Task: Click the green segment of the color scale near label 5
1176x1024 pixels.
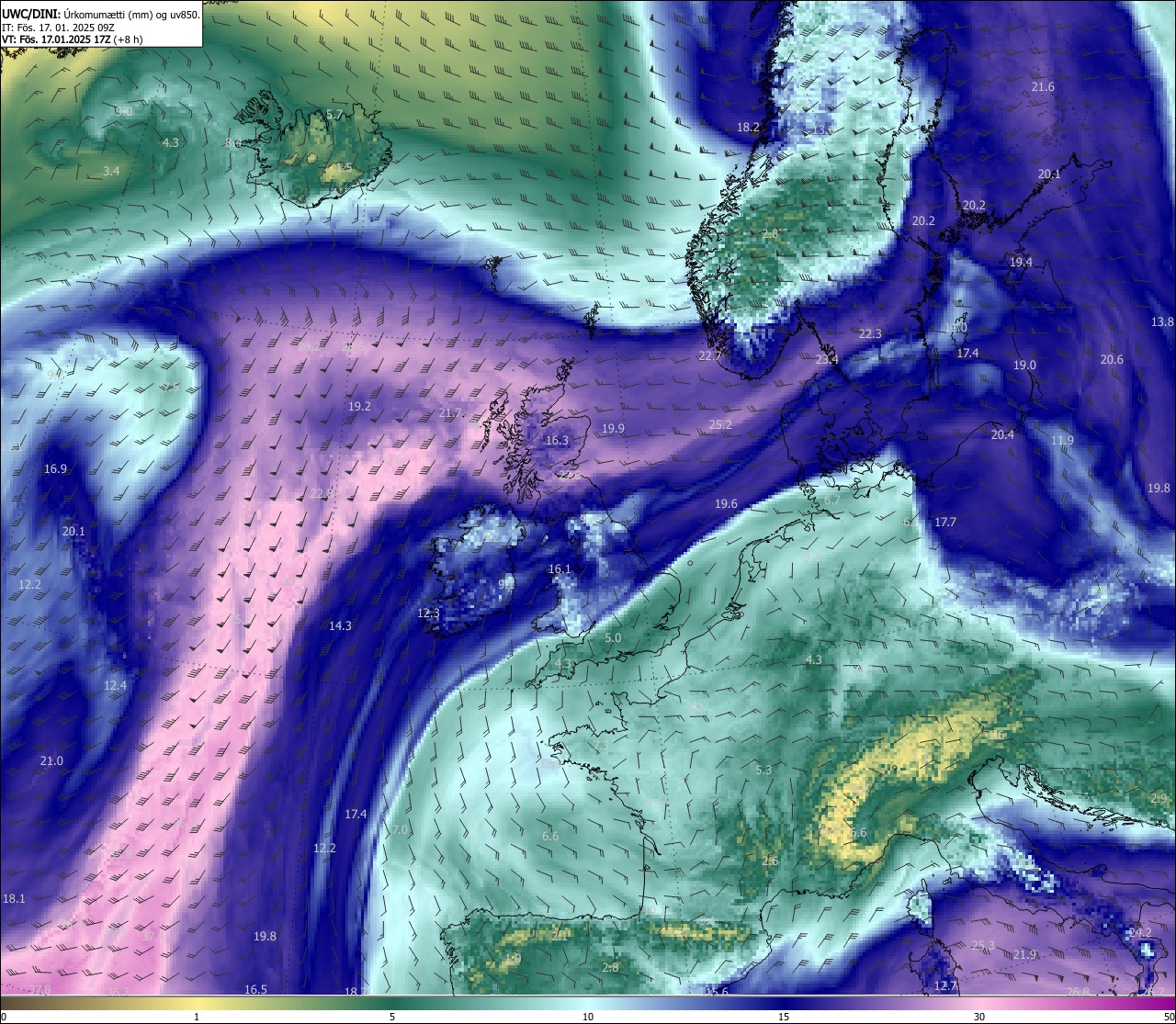Action: [392, 1003]
